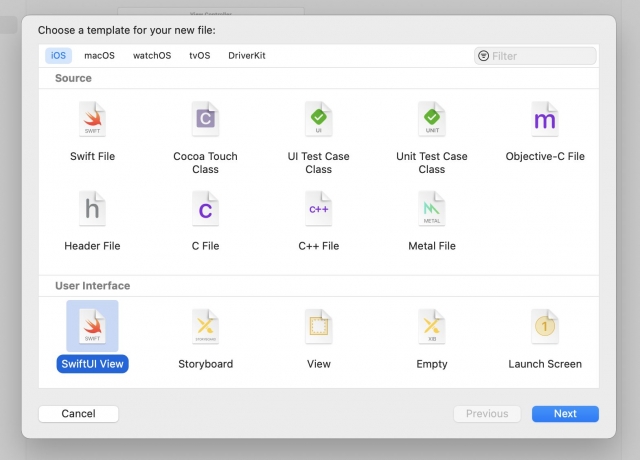Pick the C File template icon
The height and width of the screenshot is (460, 640).
tap(205, 210)
